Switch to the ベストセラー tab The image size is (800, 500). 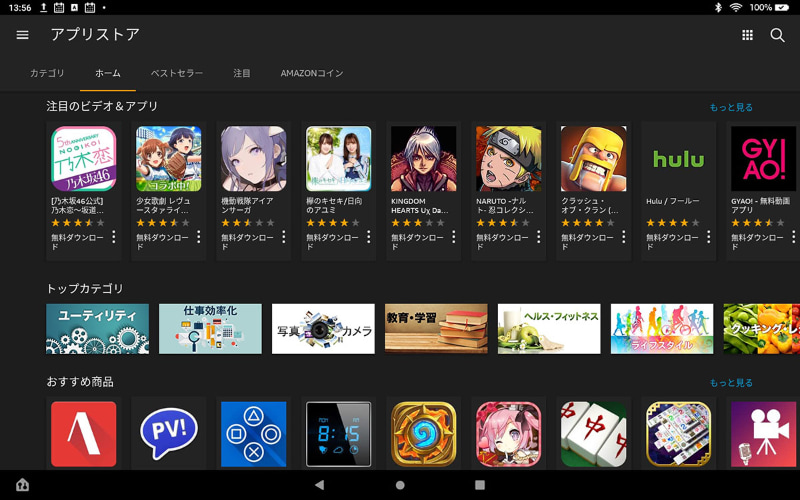177,73
